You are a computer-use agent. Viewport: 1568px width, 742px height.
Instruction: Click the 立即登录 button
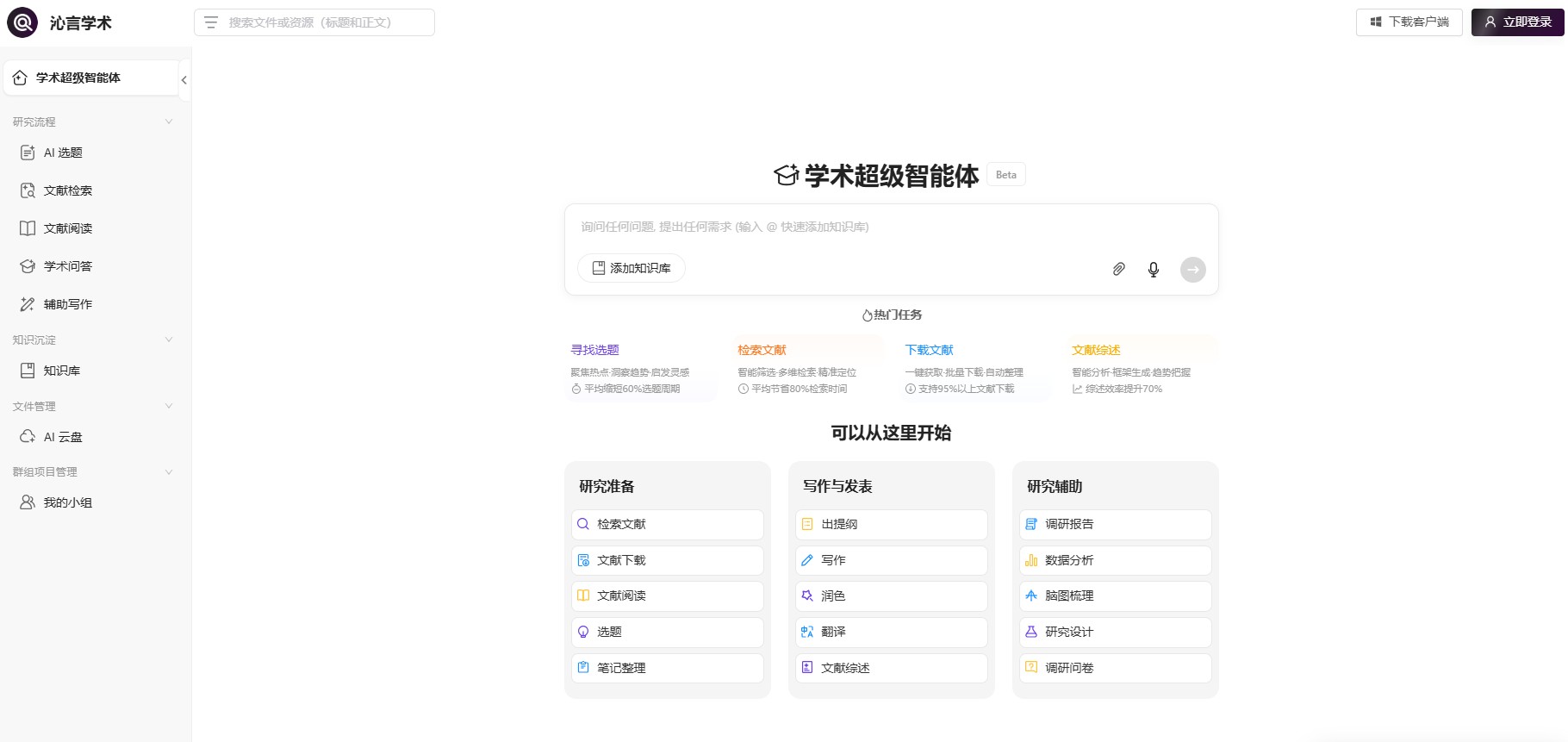pyautogui.click(x=1518, y=22)
